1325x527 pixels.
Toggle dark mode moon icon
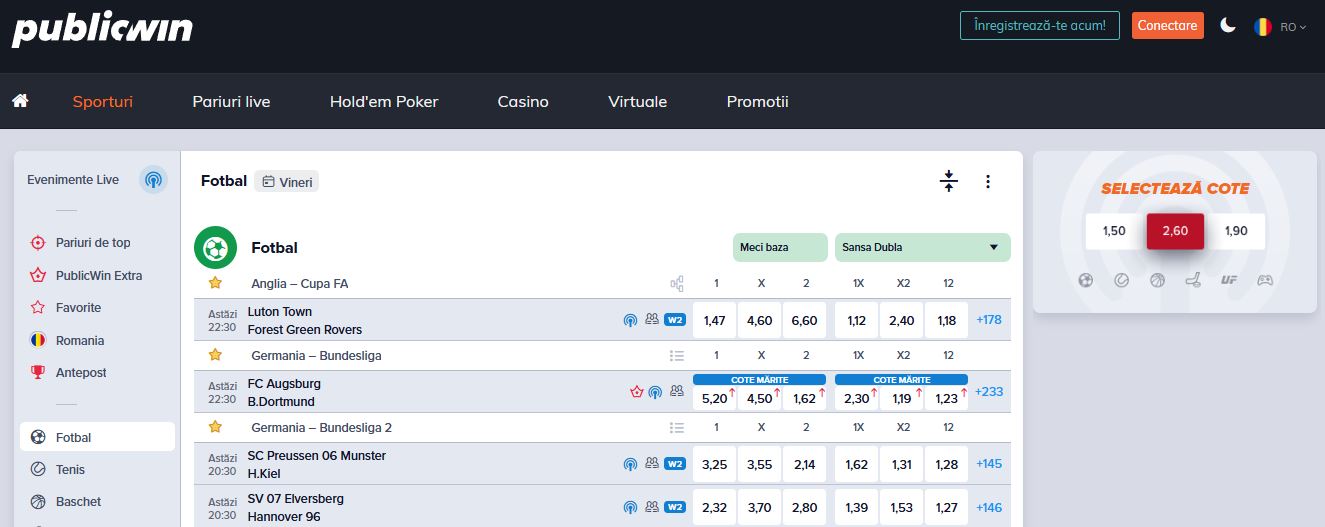(x=1228, y=26)
